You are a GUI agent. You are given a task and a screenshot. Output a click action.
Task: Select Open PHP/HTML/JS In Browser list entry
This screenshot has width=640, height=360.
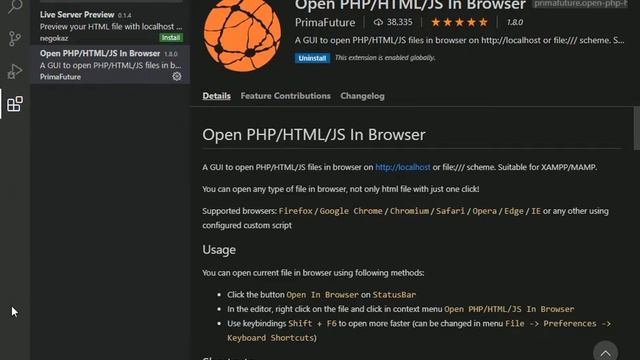[x=110, y=64]
